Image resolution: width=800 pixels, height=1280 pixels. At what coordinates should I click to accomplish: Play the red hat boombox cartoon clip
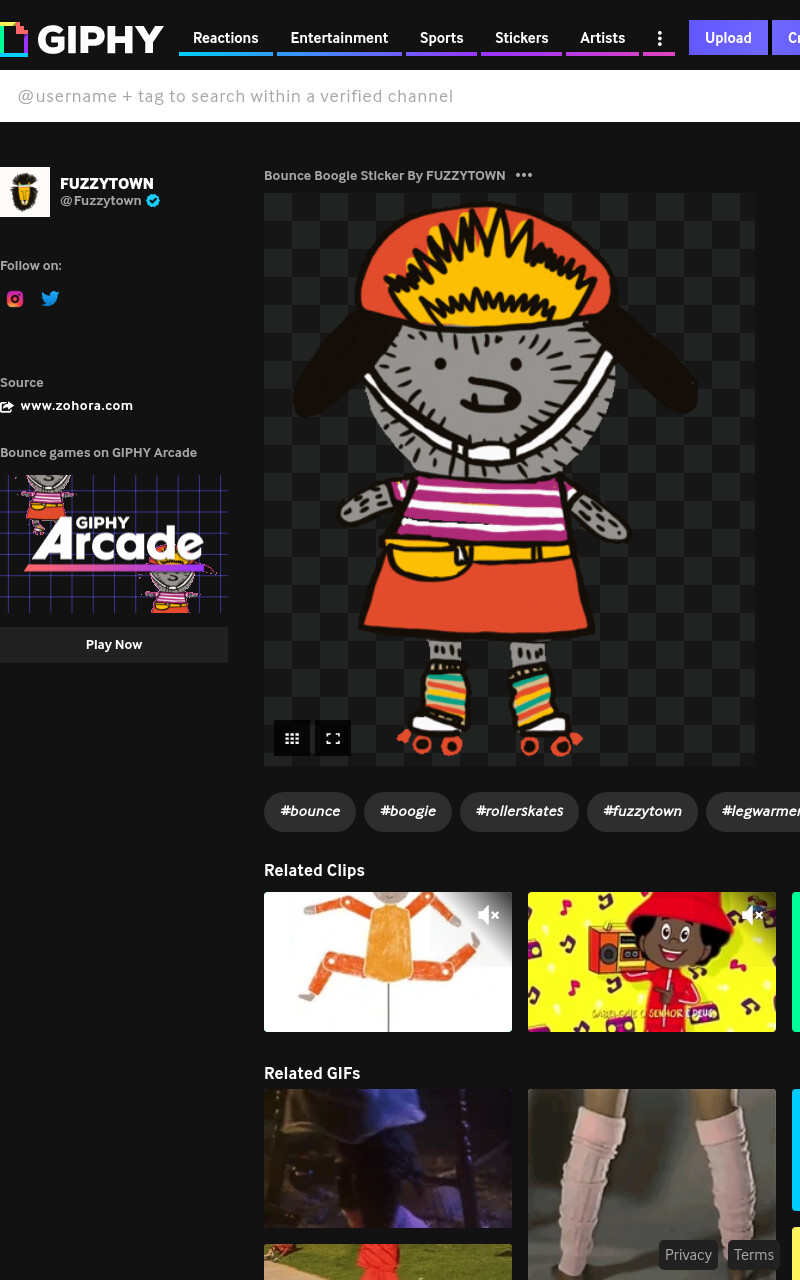pos(652,962)
